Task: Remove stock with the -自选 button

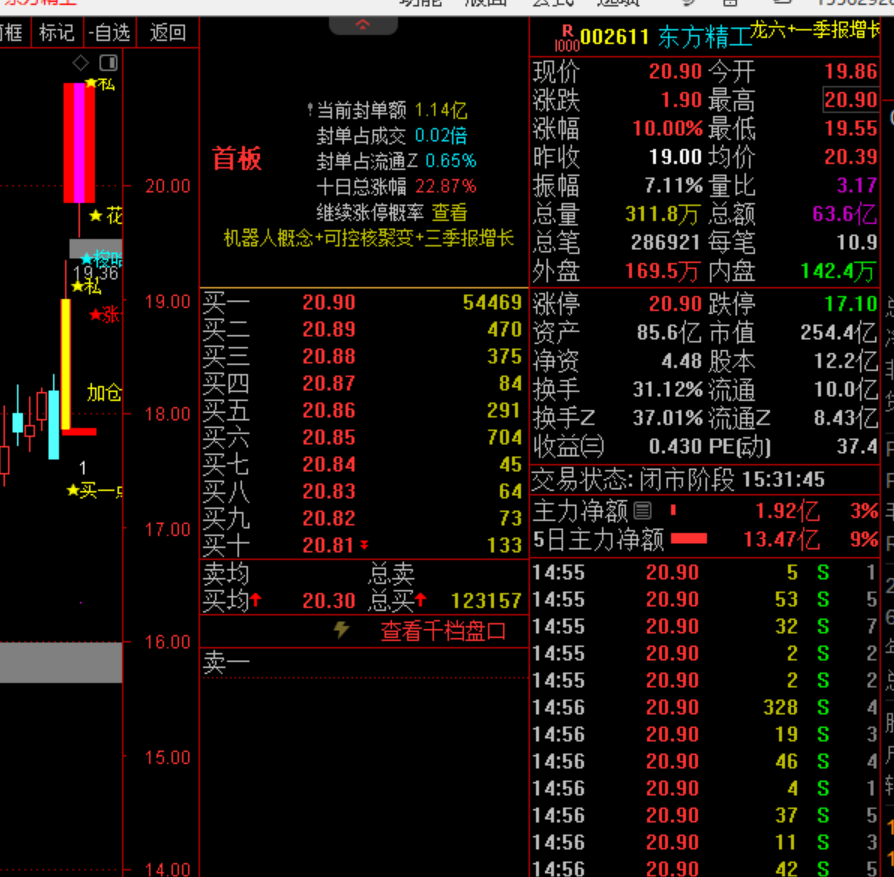Action: [x=110, y=33]
